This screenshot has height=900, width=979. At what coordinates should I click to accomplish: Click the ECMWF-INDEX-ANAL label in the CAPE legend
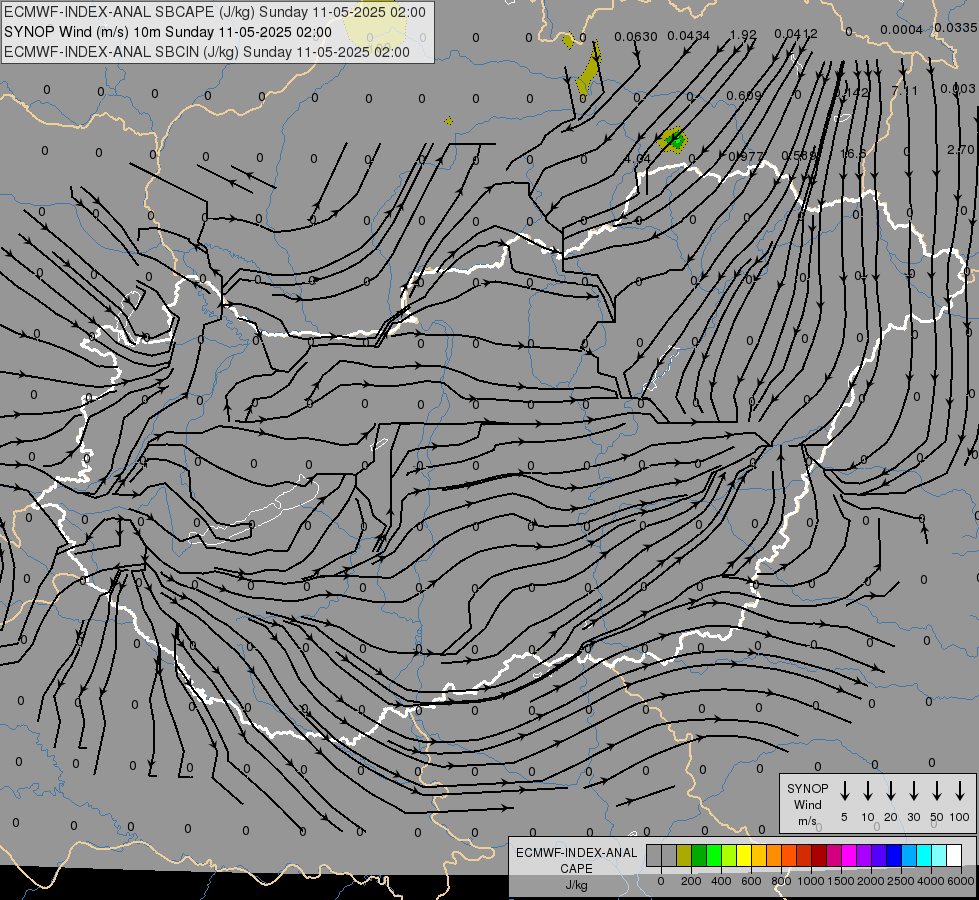pos(576,853)
